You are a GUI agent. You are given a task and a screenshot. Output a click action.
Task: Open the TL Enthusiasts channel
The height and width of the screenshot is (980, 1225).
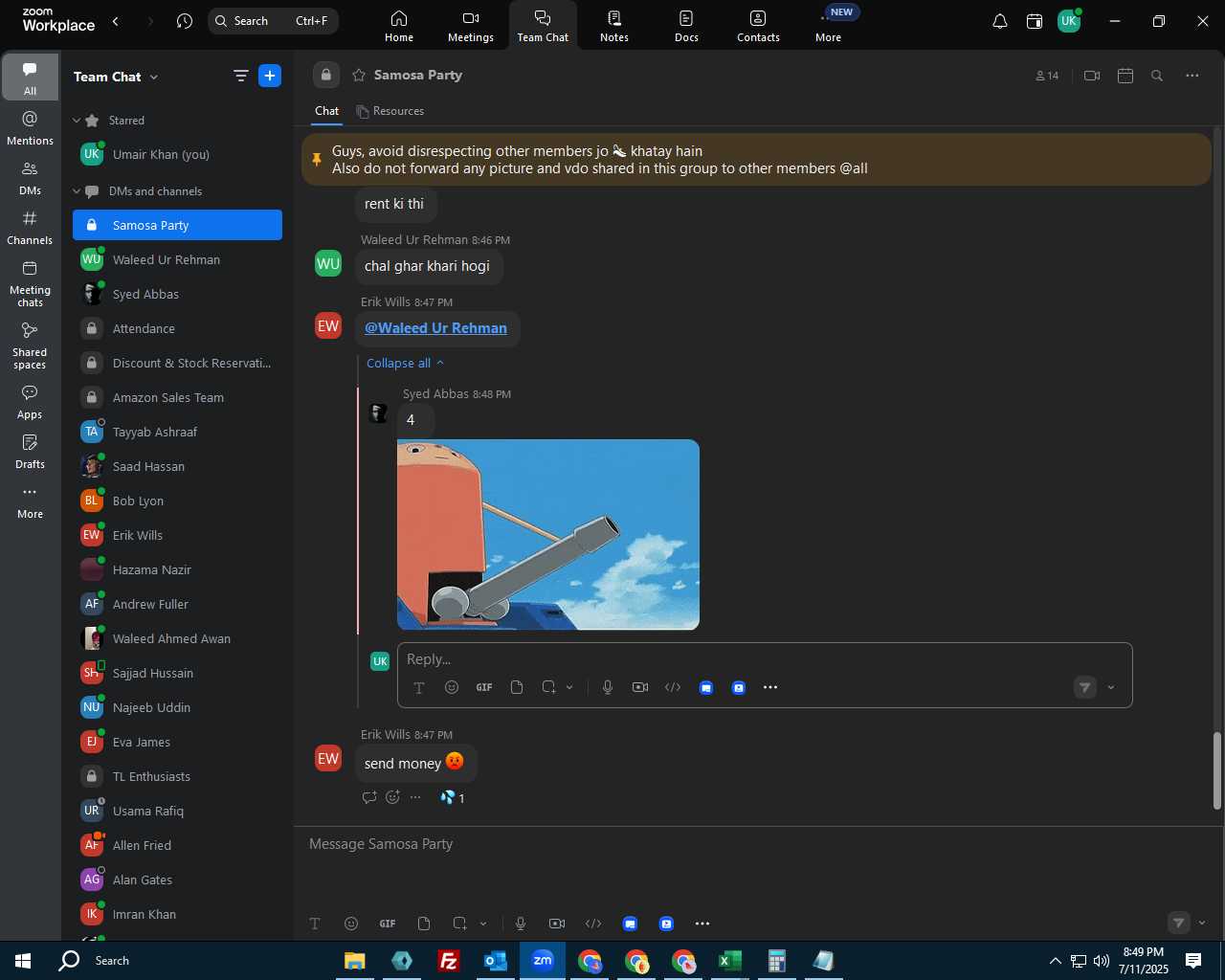pos(177,776)
